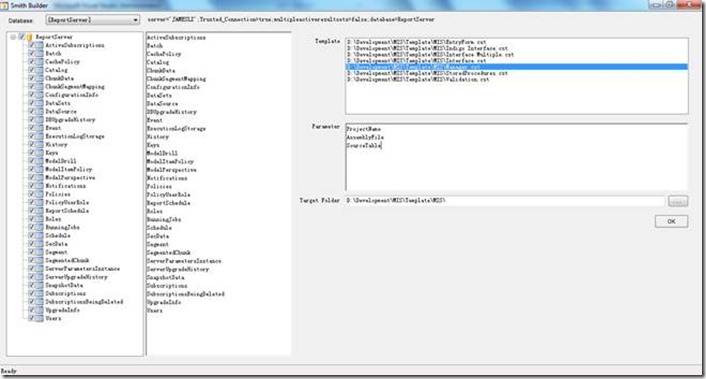Click the table icon beside Roles
The image size is (706, 379).
click(40, 219)
